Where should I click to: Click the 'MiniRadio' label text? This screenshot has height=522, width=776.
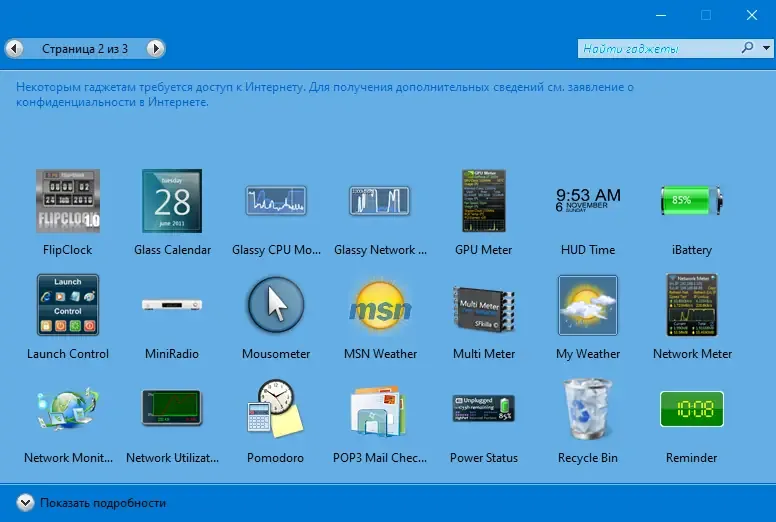[172, 354]
